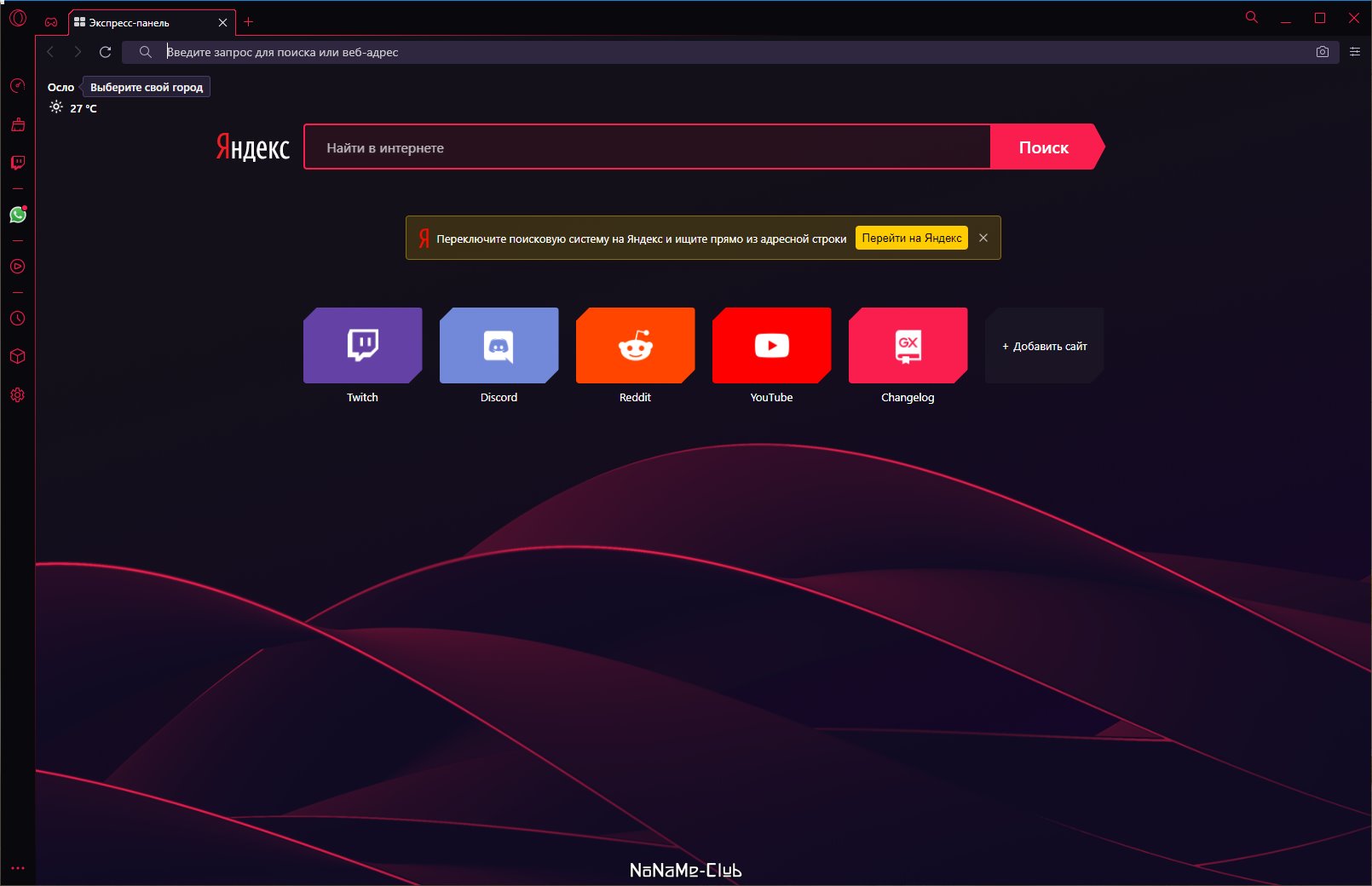
Task: Go forward to next page
Action: (x=78, y=52)
